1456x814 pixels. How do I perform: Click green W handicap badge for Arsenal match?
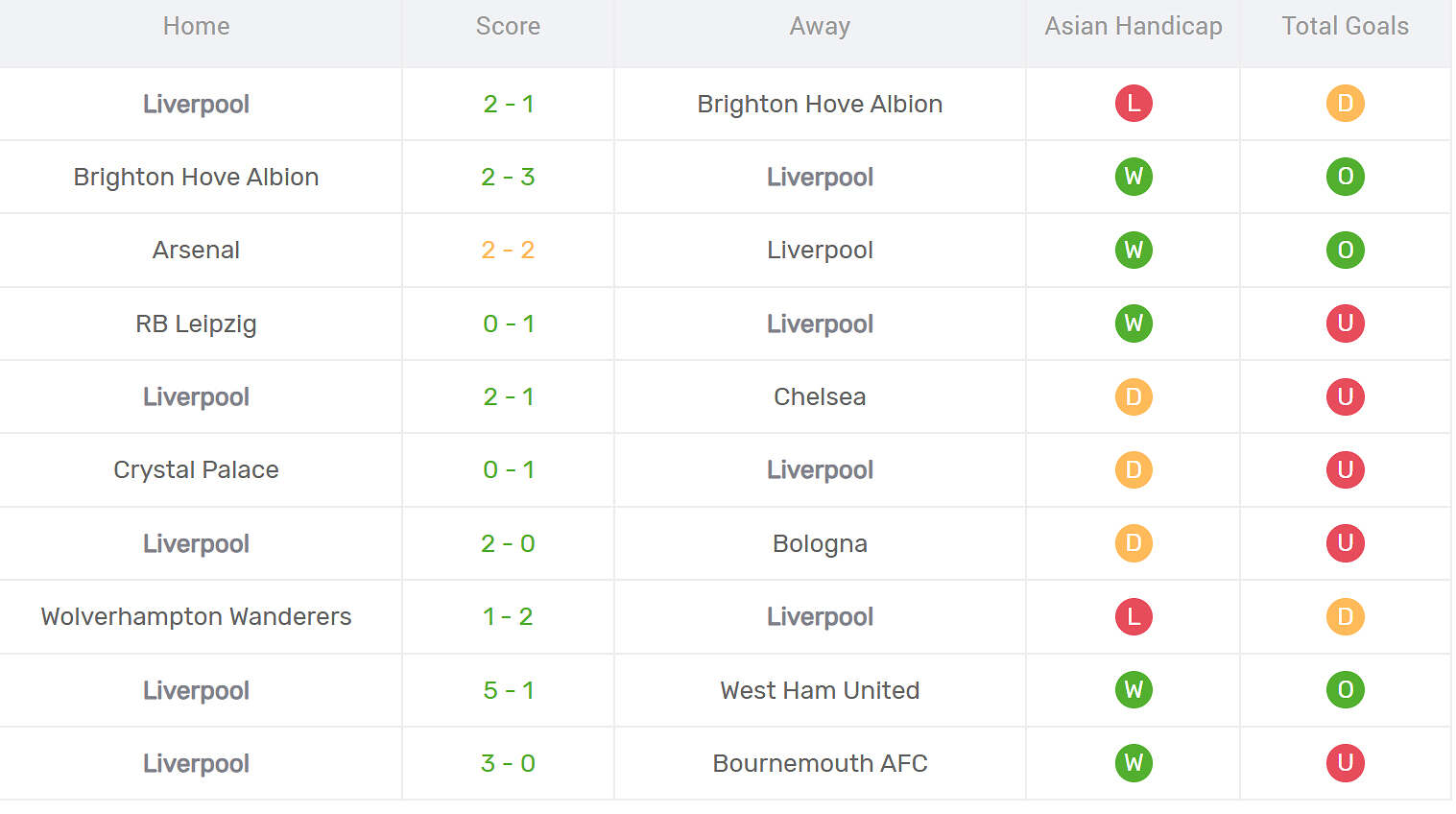pyautogui.click(x=1133, y=251)
